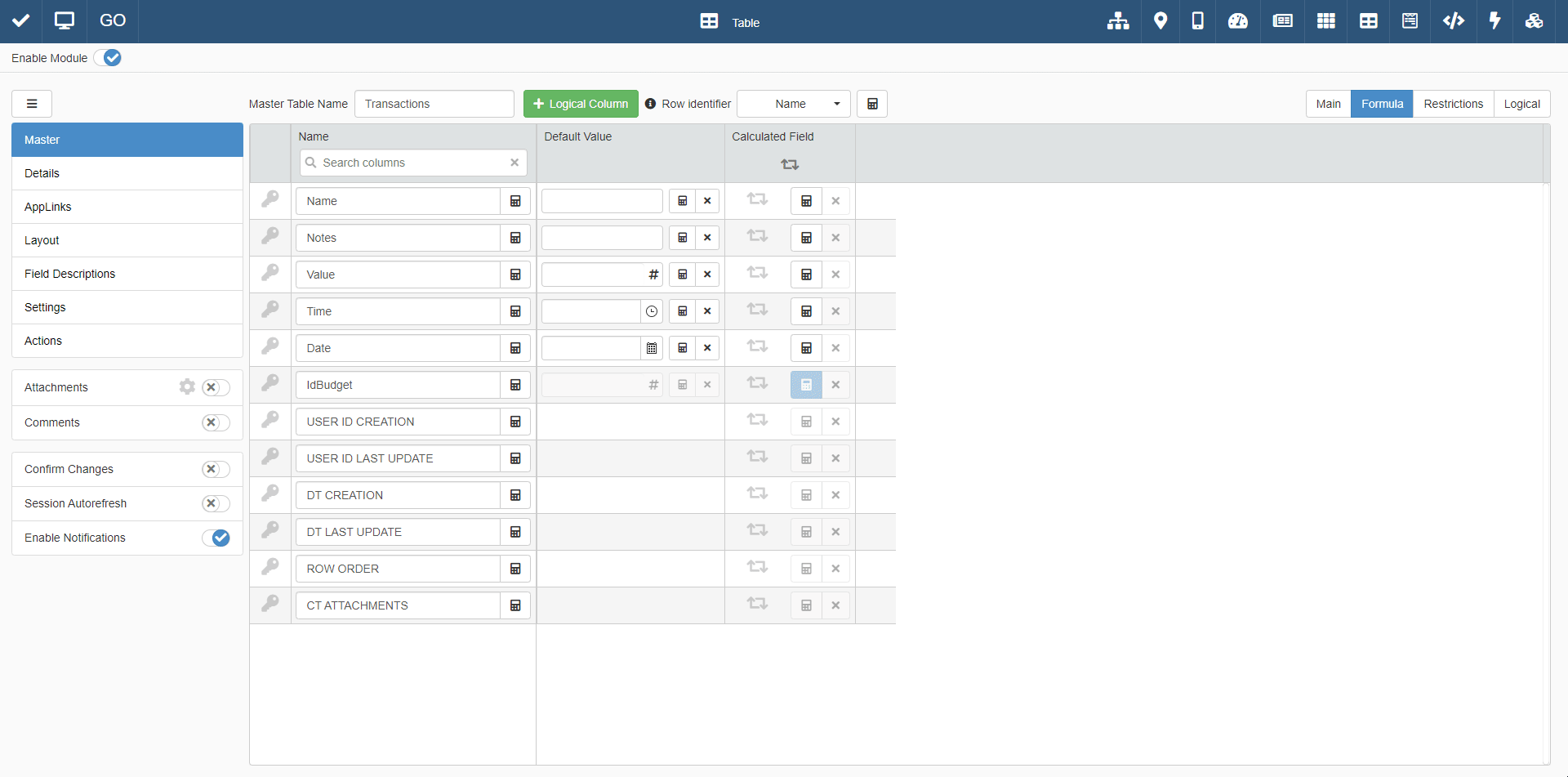Click the clock icon in Time default value
This screenshot has height=777, width=1568.
tap(652, 311)
